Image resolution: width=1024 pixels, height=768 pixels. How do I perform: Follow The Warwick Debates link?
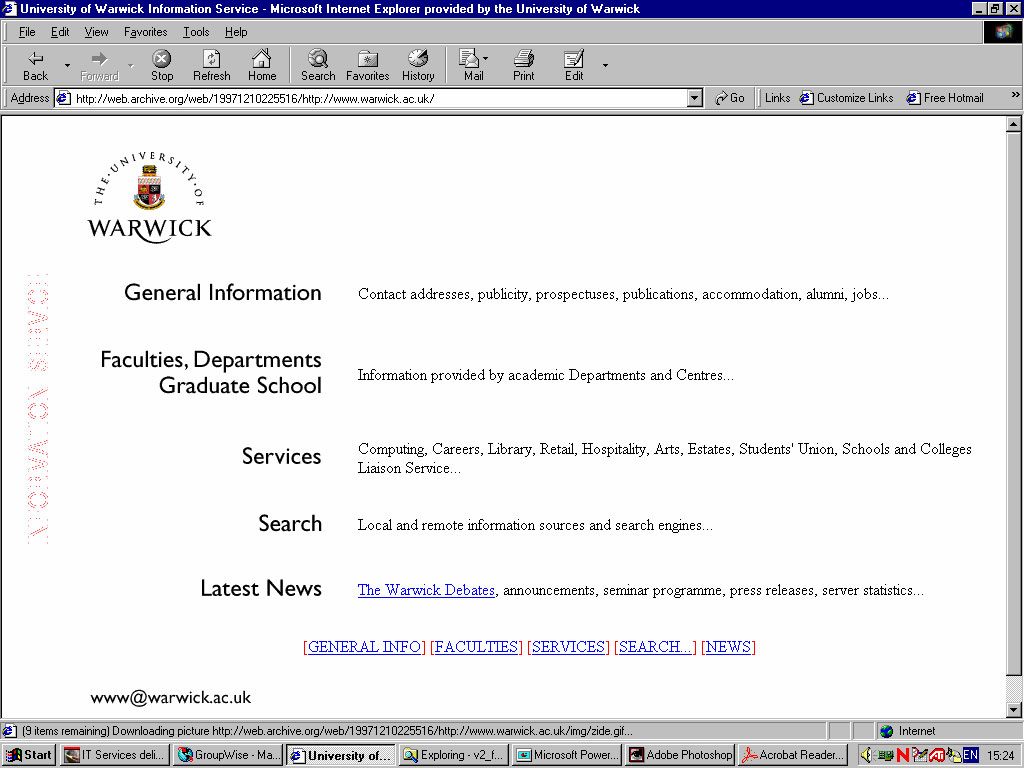pyautogui.click(x=426, y=590)
